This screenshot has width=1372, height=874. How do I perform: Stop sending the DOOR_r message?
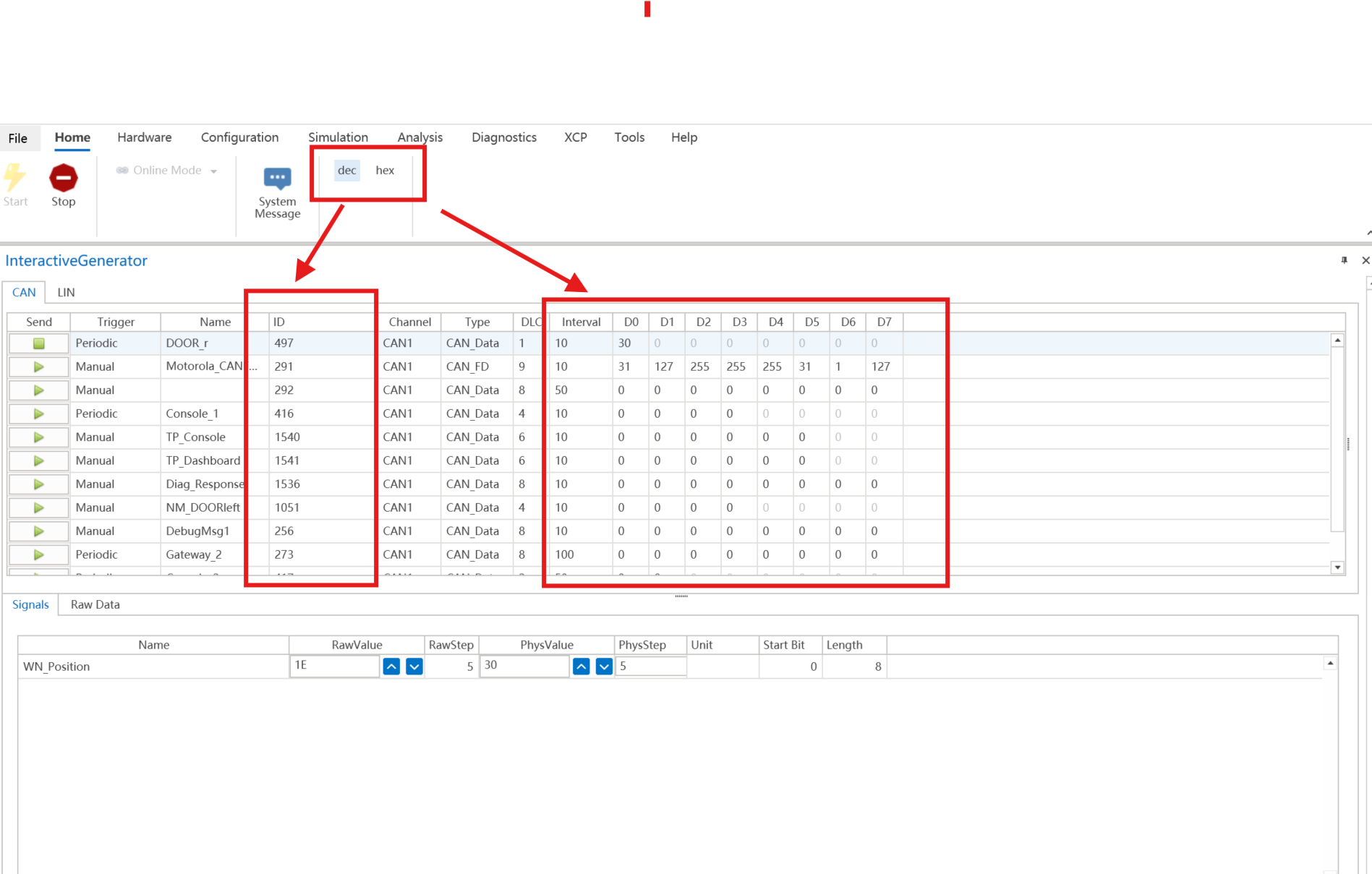[39, 343]
